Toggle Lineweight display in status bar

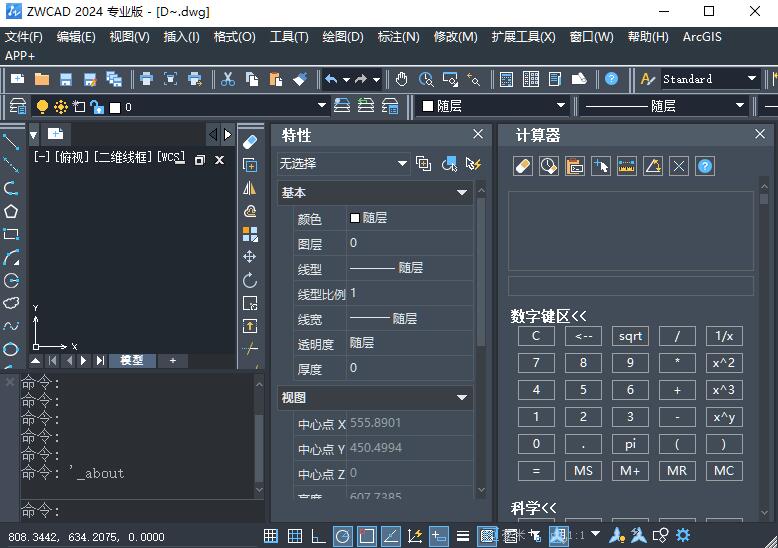pos(463,536)
